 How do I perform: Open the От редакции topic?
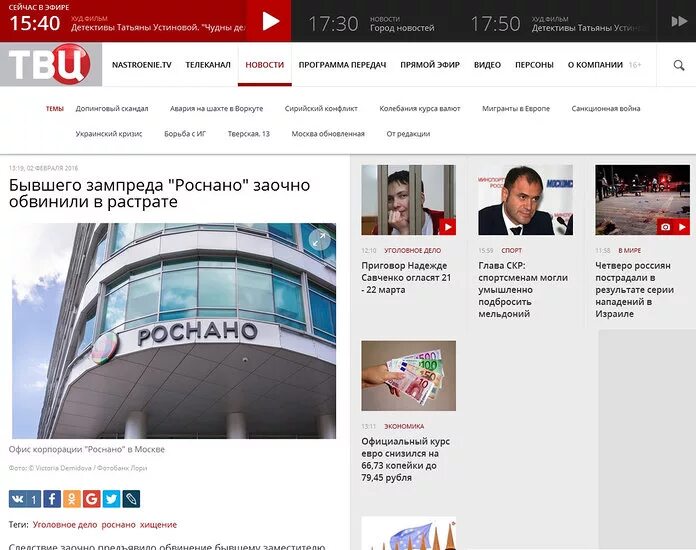pos(408,134)
